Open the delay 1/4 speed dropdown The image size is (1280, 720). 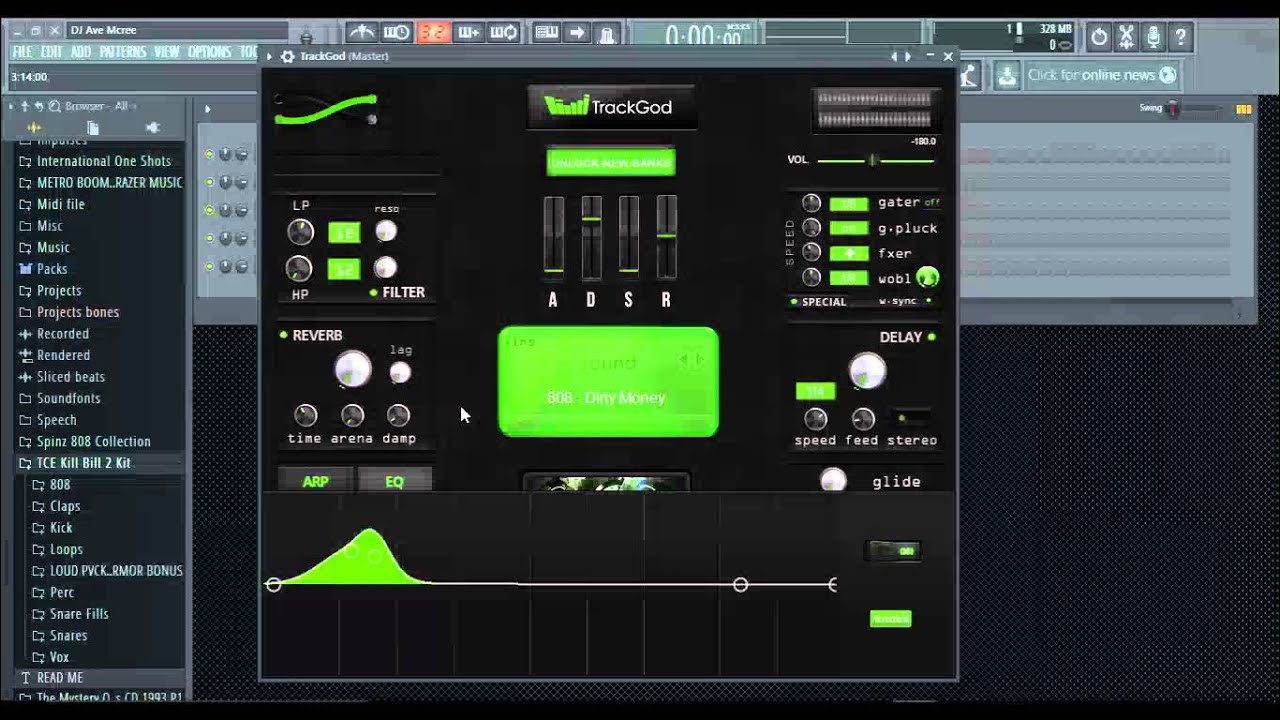pos(815,391)
